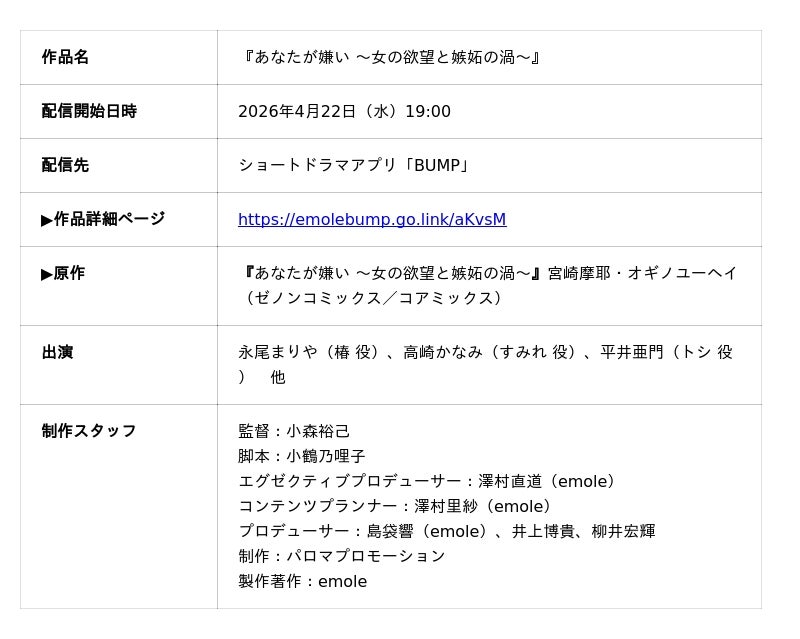
Task: Click the 出演 row header
Action: (x=57, y=352)
